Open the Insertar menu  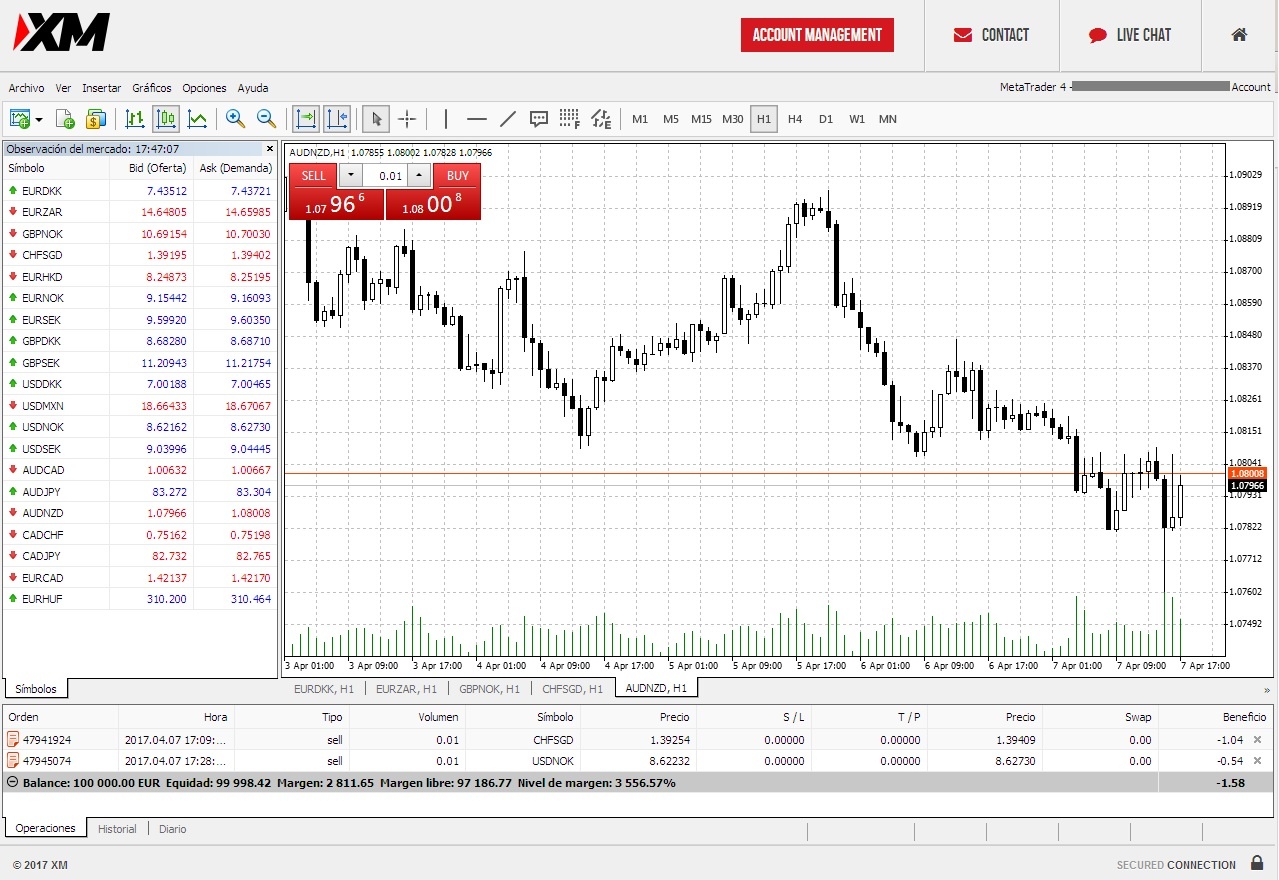(101, 88)
